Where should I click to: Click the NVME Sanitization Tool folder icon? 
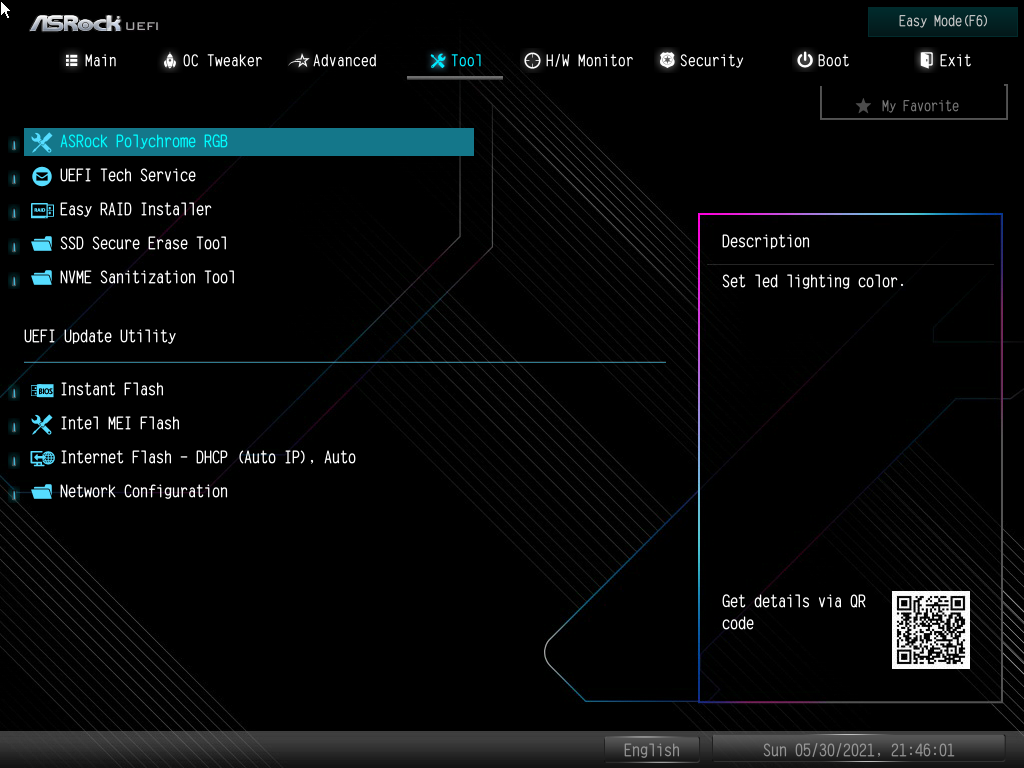point(42,278)
